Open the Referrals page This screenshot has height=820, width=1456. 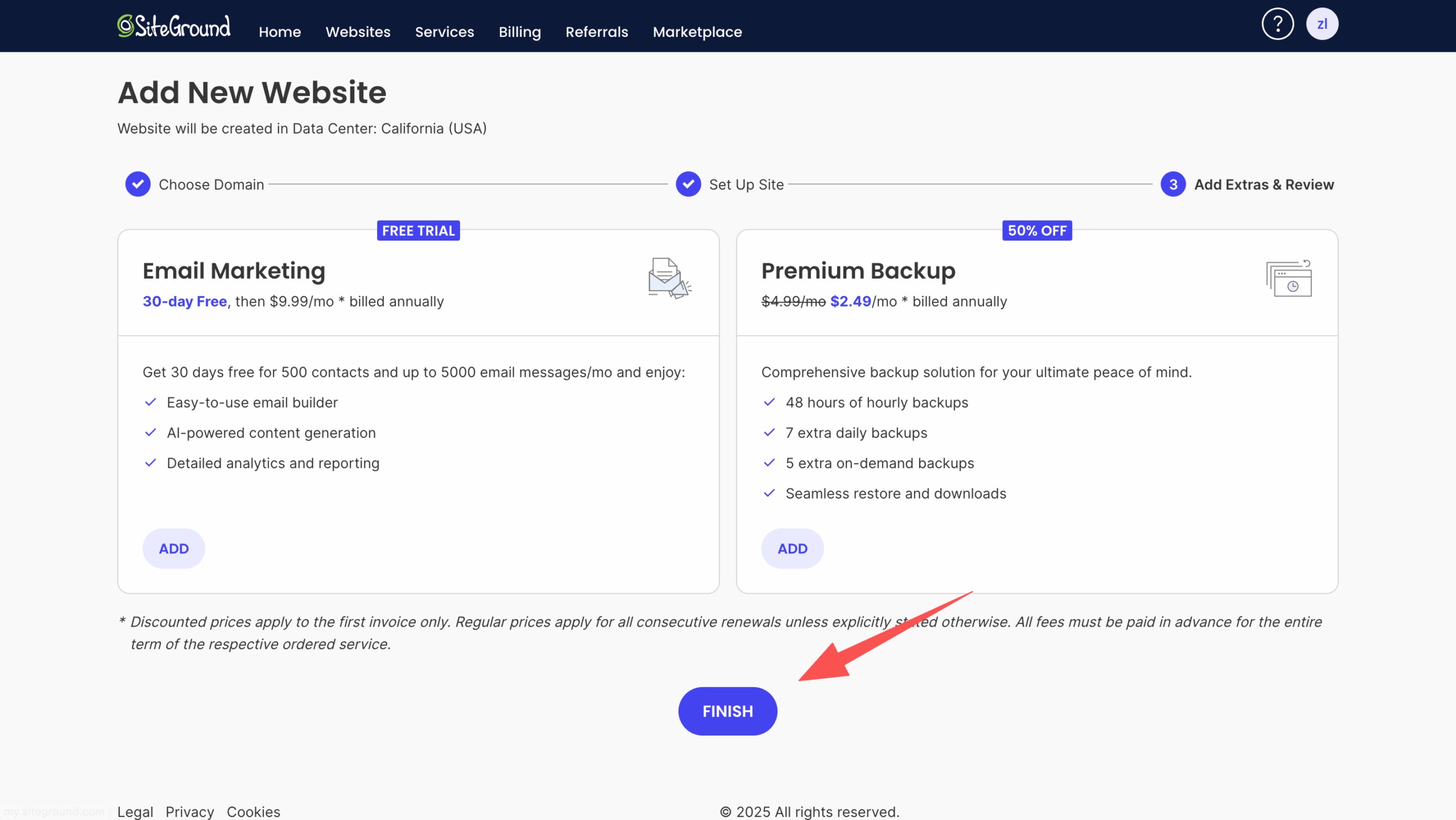tap(597, 32)
